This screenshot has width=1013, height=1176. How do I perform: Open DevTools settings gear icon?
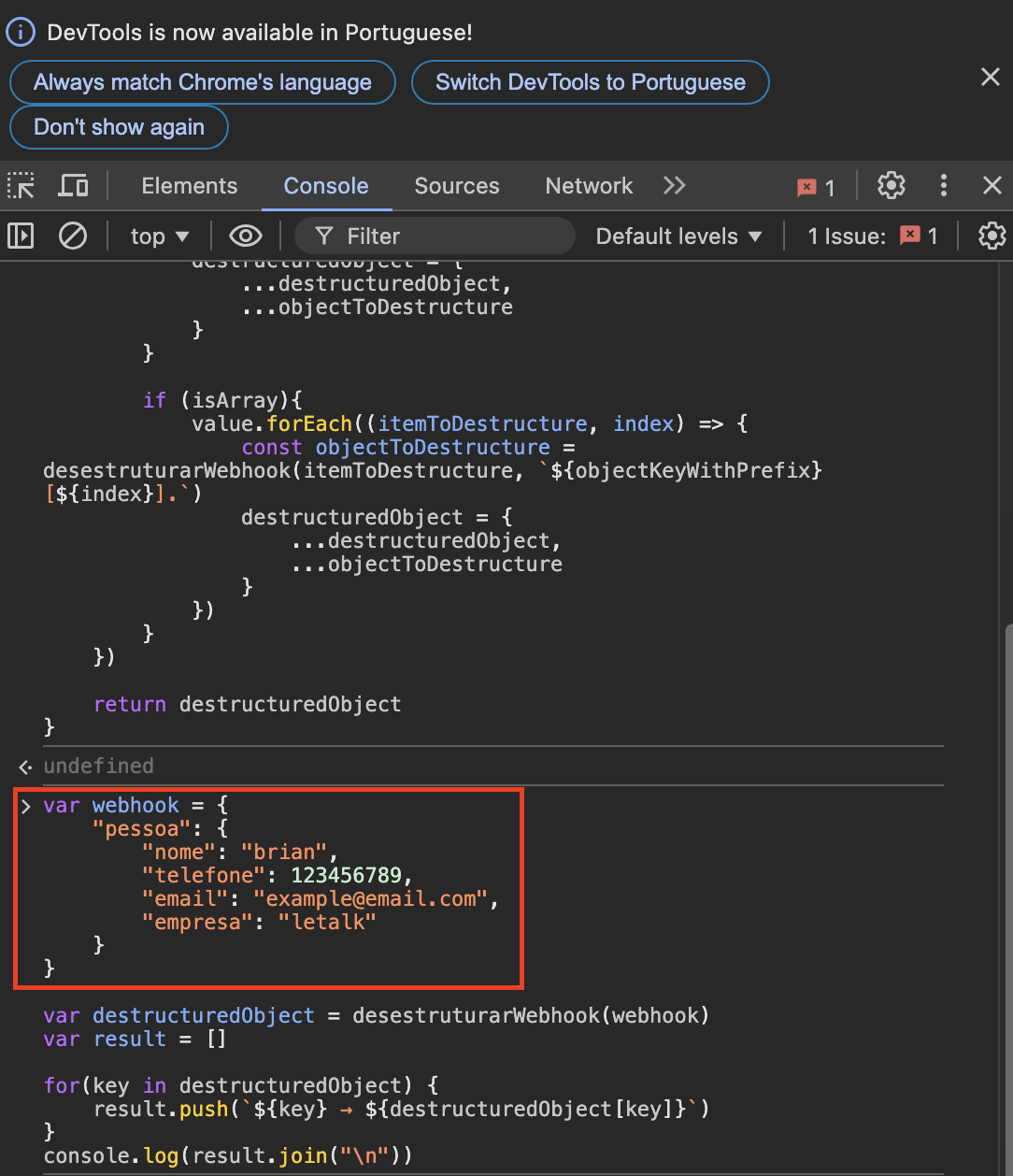(x=892, y=186)
